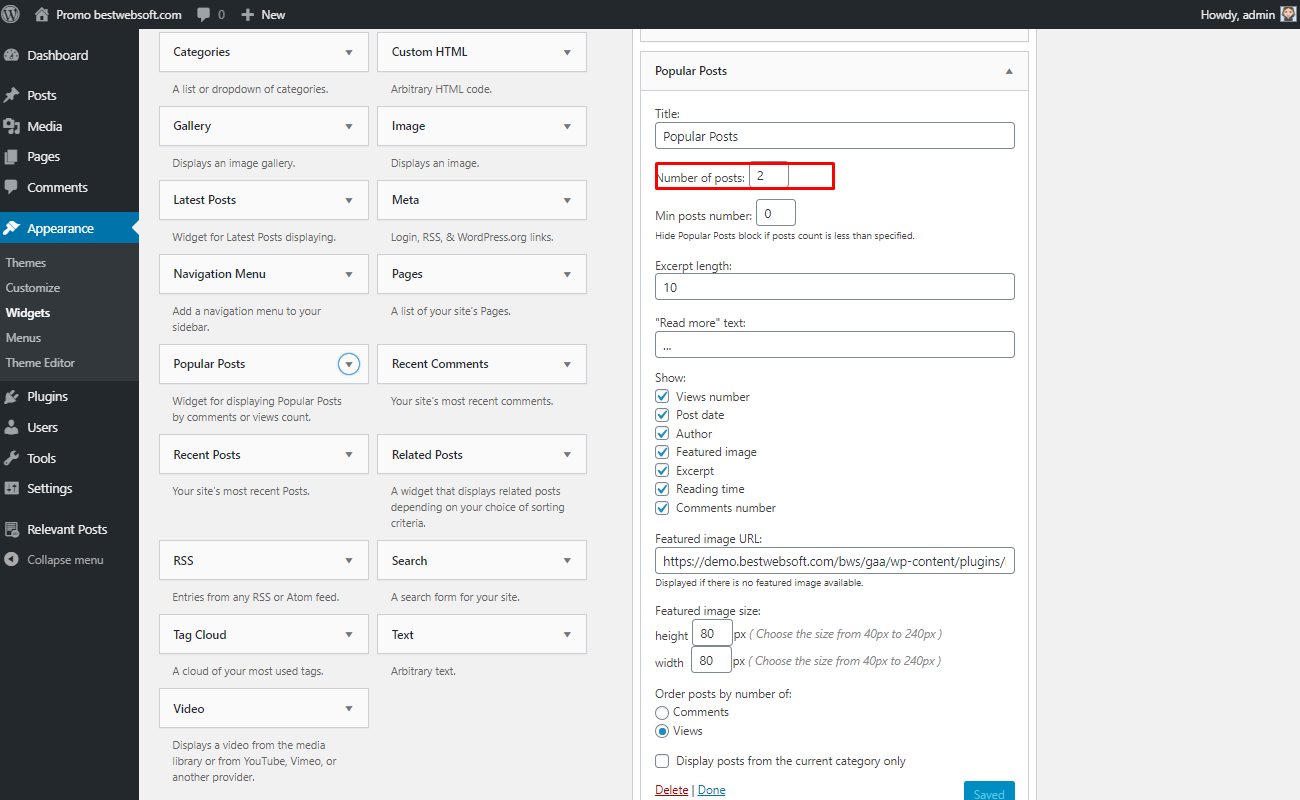This screenshot has height=800, width=1300.
Task: Click the Media icon in sidebar
Action: pyautogui.click(x=12, y=126)
